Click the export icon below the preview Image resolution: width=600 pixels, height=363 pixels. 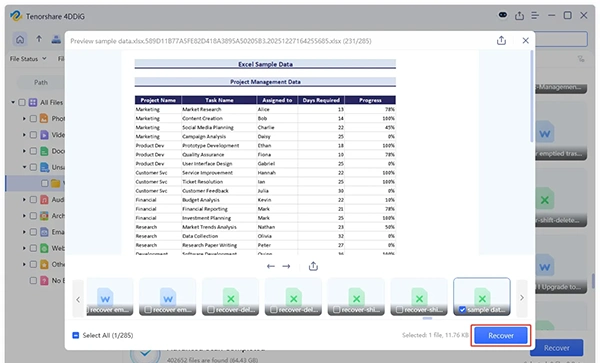(x=313, y=266)
